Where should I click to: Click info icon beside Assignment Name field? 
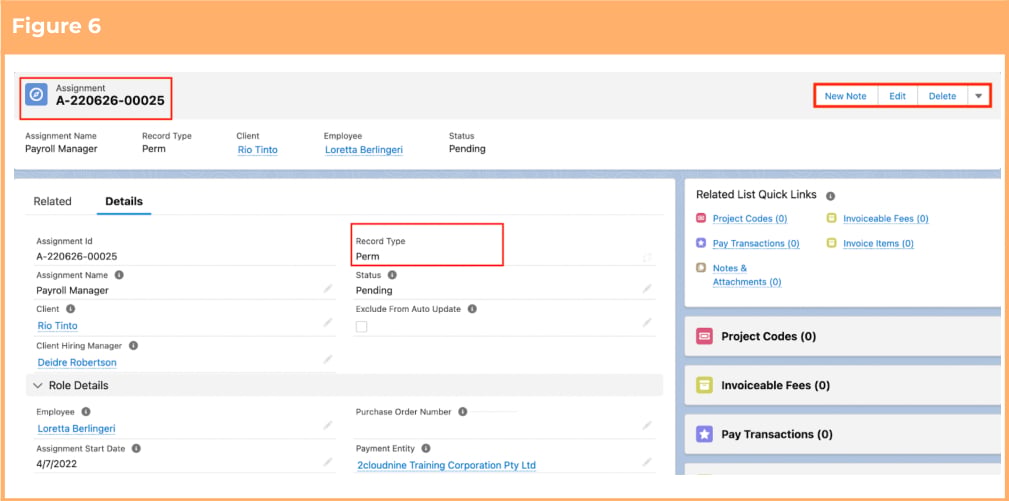(119, 275)
